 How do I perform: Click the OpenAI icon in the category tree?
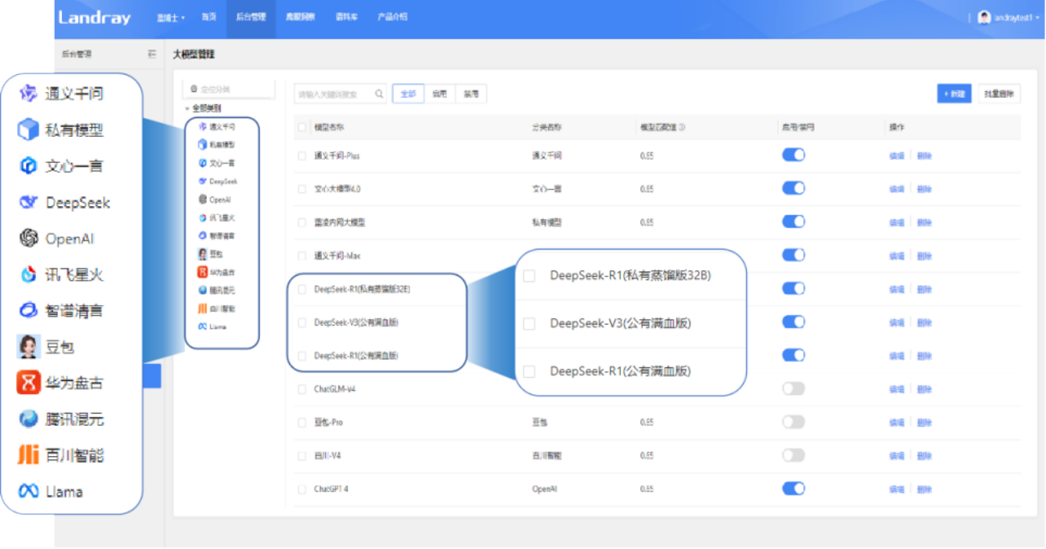[x=202, y=199]
